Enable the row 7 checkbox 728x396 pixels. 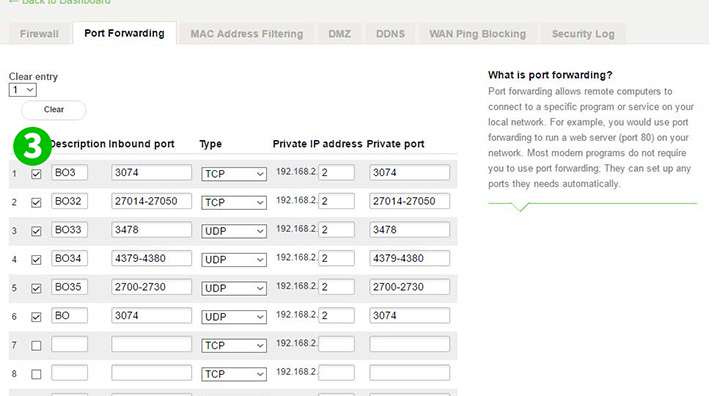pyautogui.click(x=36, y=346)
